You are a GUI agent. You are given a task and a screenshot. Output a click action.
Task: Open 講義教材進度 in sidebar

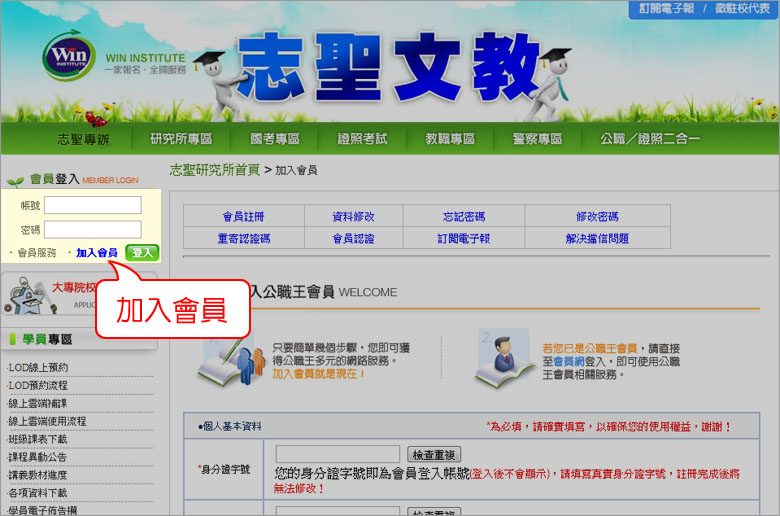(x=37, y=475)
